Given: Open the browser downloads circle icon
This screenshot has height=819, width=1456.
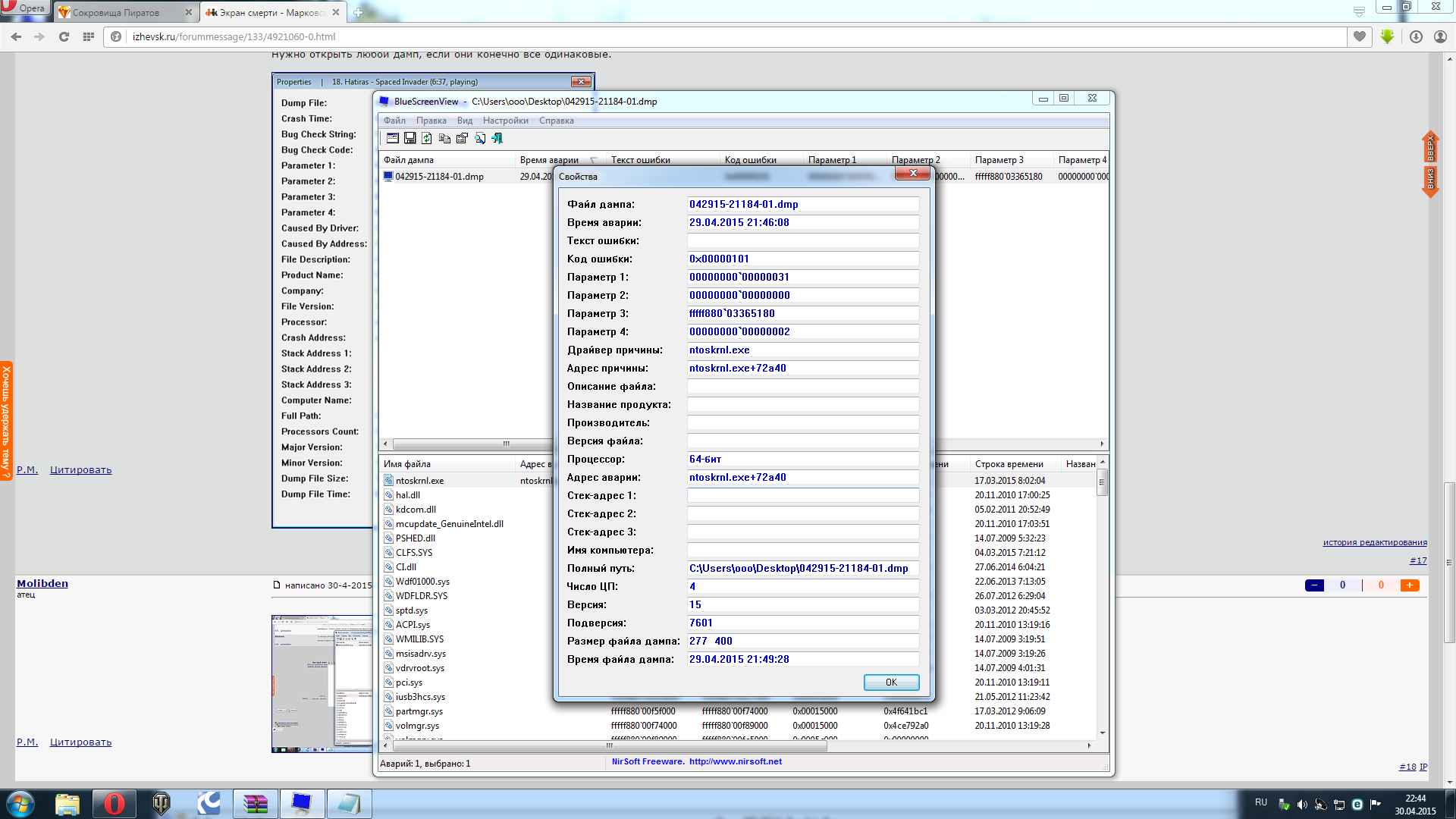Looking at the screenshot, I should [x=1416, y=36].
